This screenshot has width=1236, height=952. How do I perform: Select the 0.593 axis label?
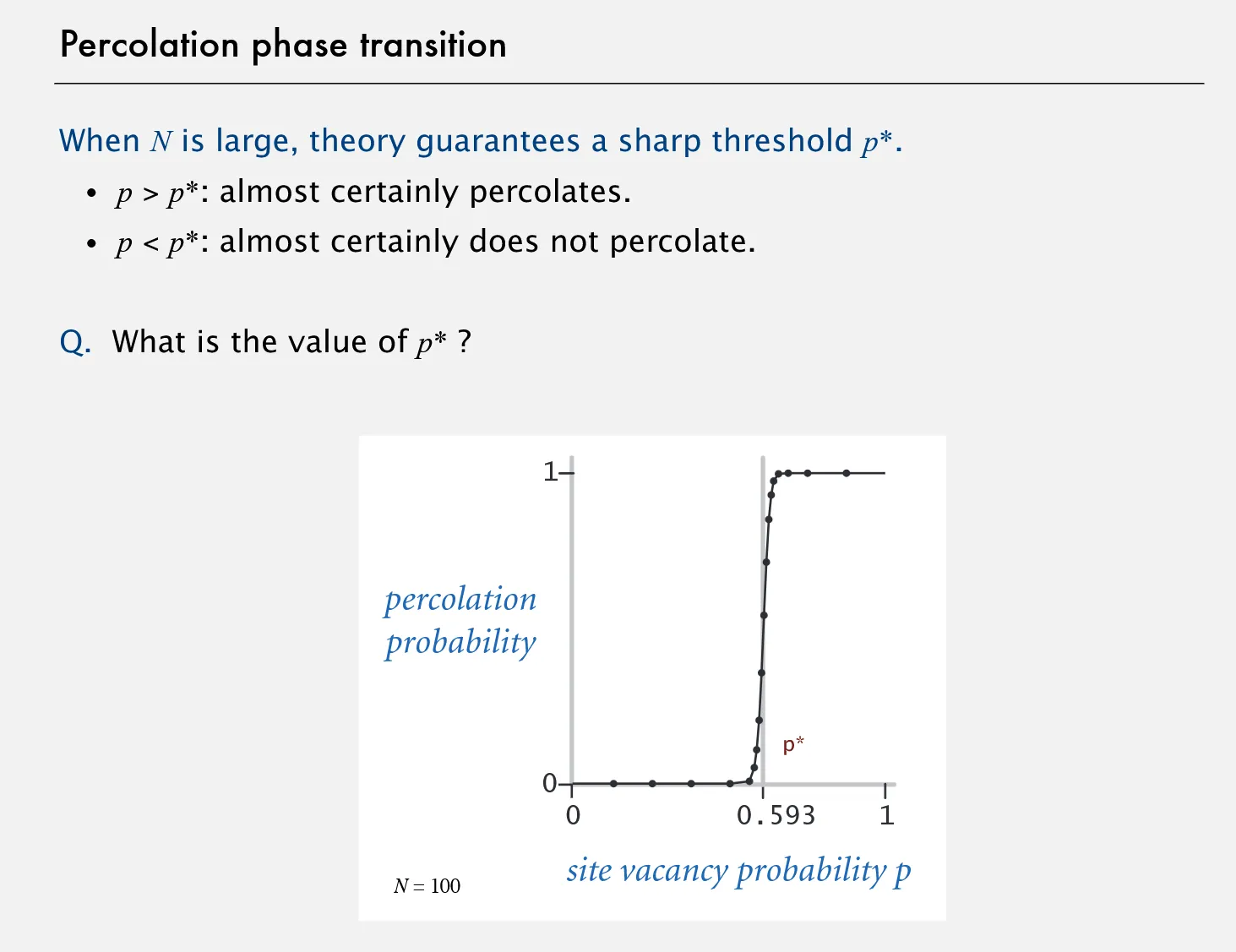click(776, 815)
